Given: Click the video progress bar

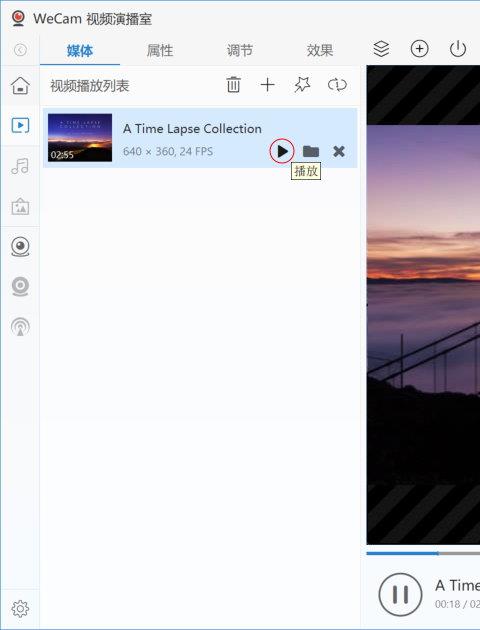Looking at the screenshot, I should 423,553.
